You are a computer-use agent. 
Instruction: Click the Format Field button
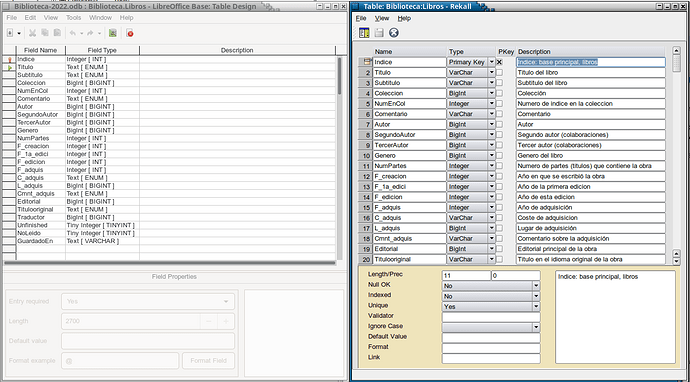point(209,360)
